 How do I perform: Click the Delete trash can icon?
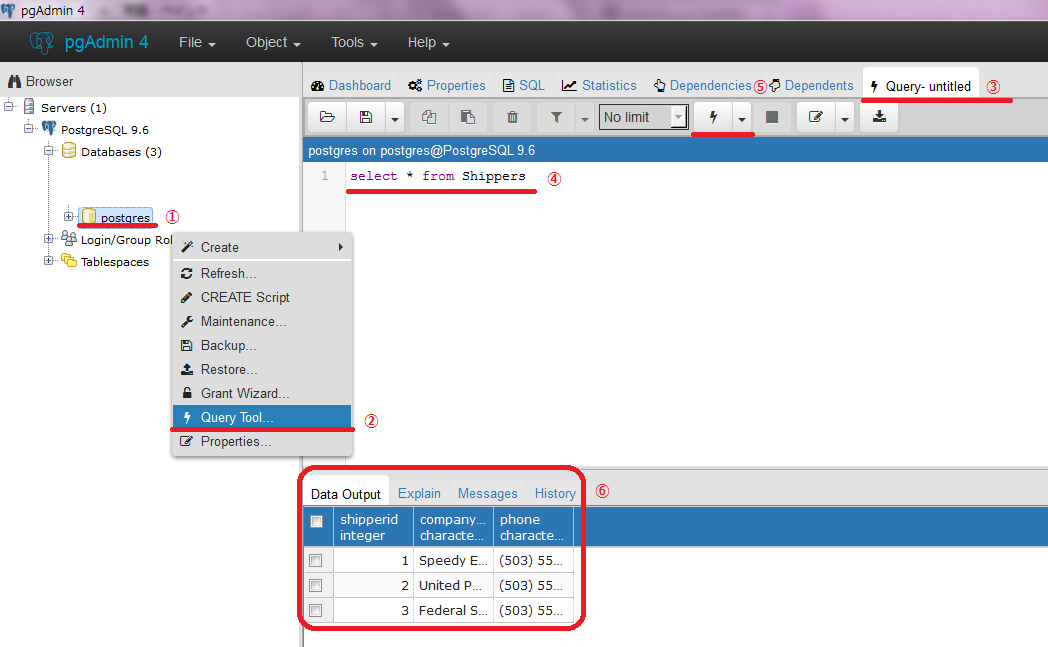pyautogui.click(x=512, y=117)
